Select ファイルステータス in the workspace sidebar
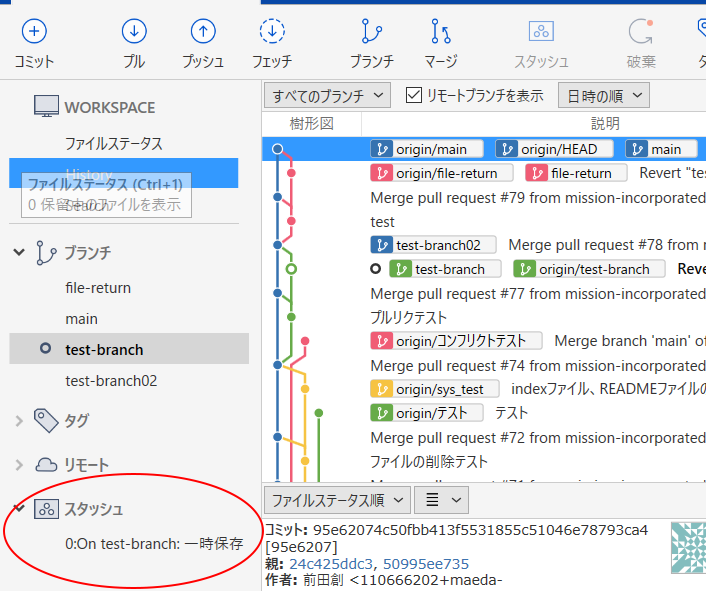Screen dimensions: 706x610 (113, 143)
